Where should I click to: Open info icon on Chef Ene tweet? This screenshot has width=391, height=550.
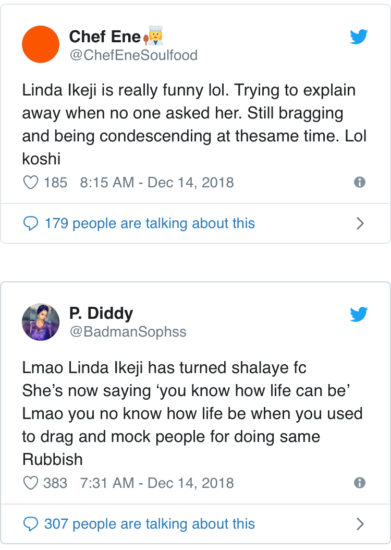[x=359, y=182]
